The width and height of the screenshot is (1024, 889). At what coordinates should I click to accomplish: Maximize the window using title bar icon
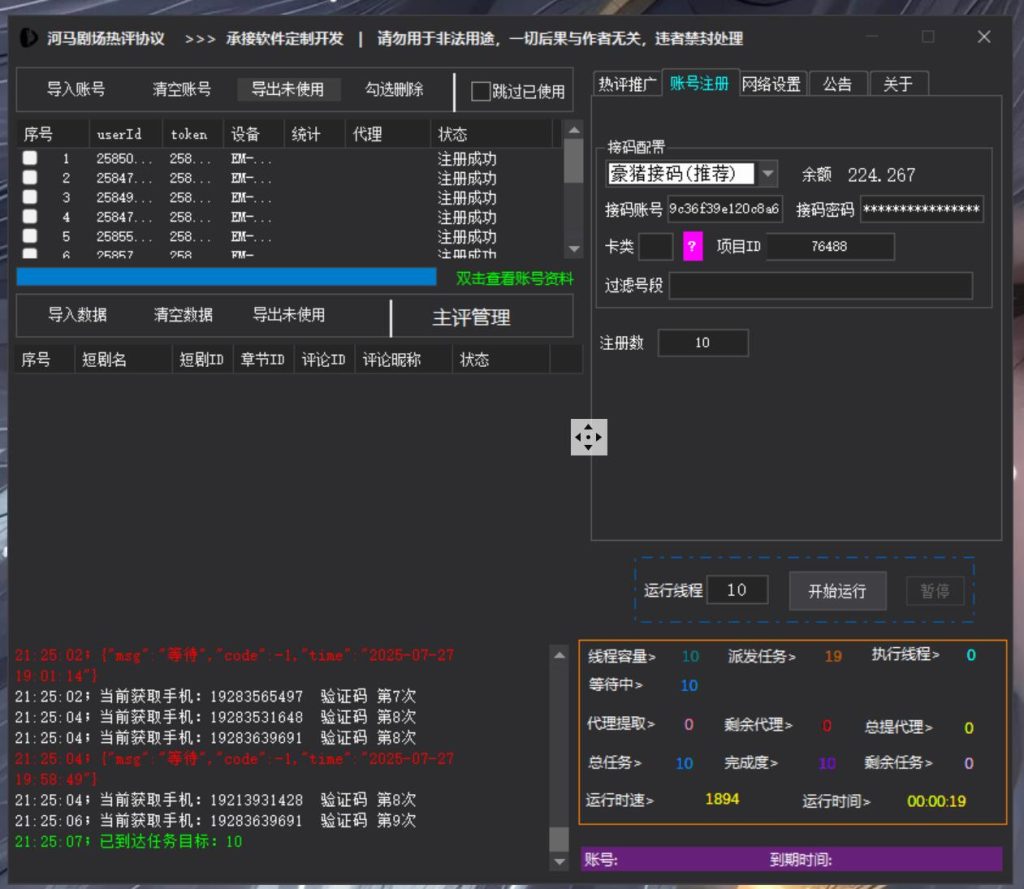[928, 37]
